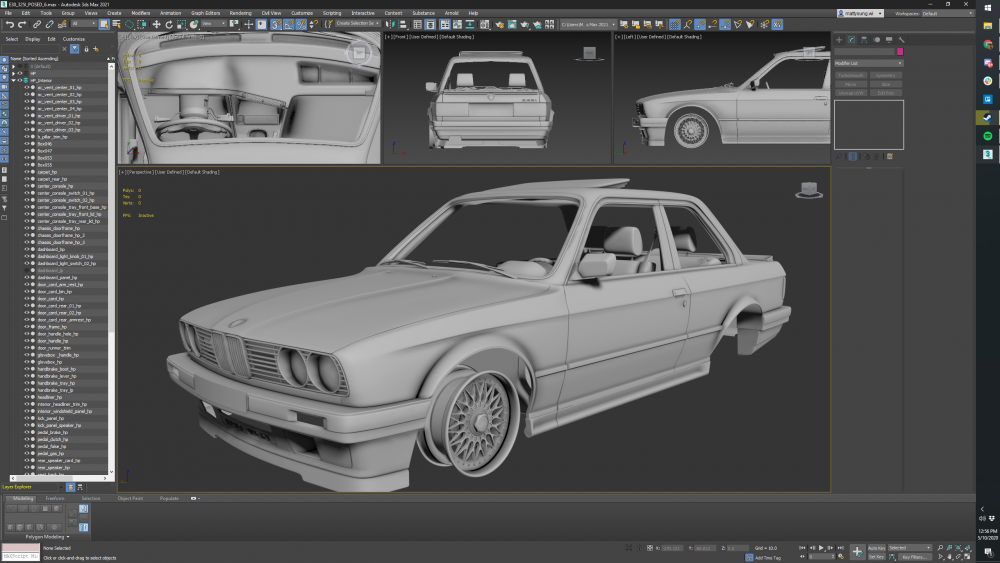The height and width of the screenshot is (563, 1000).
Task: Expand the 0 (default) layer
Action: (x=13, y=66)
